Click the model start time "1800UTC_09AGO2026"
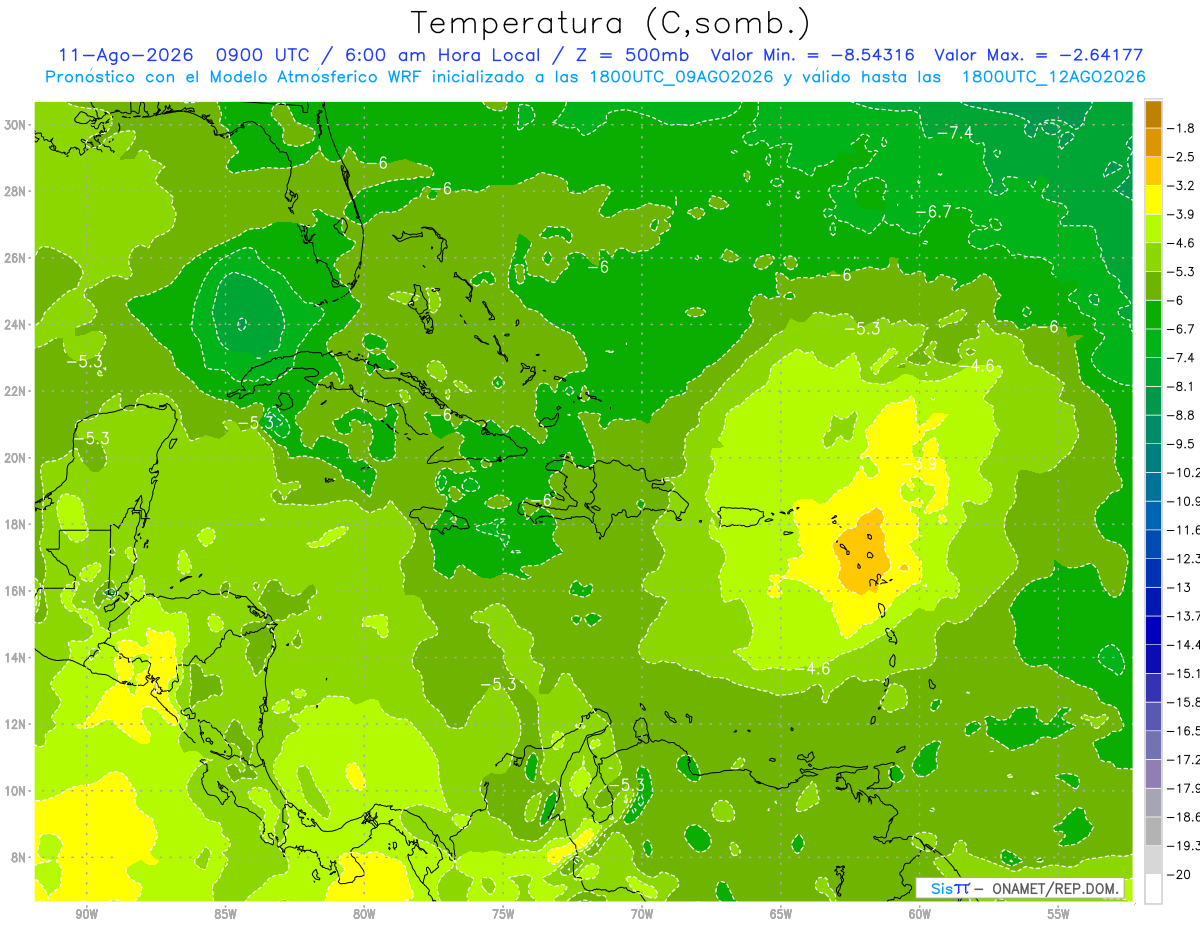Image resolution: width=1200 pixels, height=927 pixels. pyautogui.click(x=683, y=77)
